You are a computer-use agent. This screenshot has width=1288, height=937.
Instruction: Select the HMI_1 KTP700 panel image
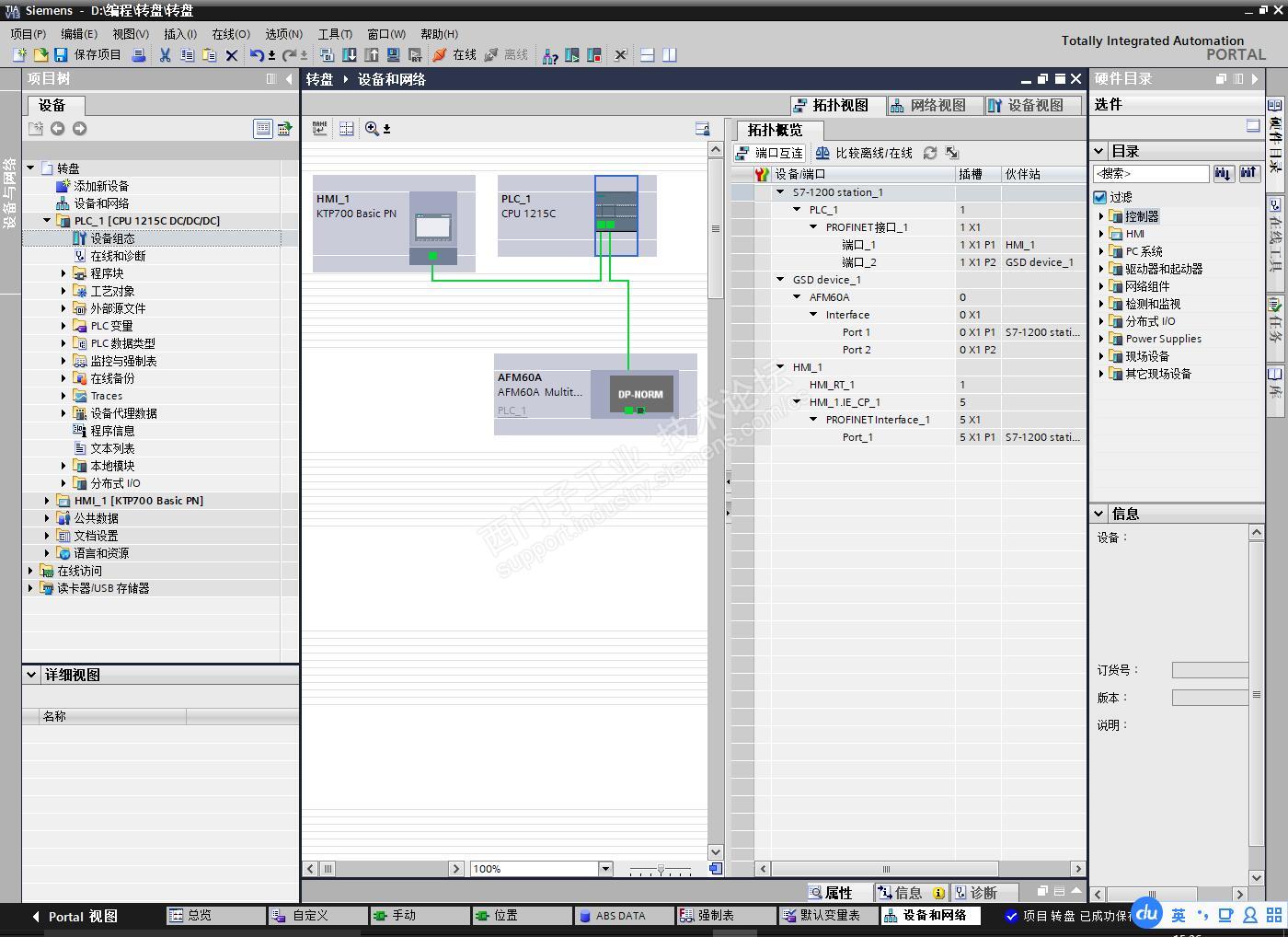(x=433, y=228)
